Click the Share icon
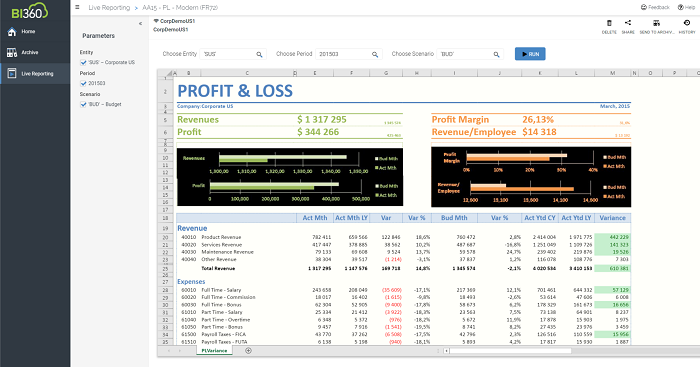Image resolution: width=700 pixels, height=367 pixels. point(628,23)
